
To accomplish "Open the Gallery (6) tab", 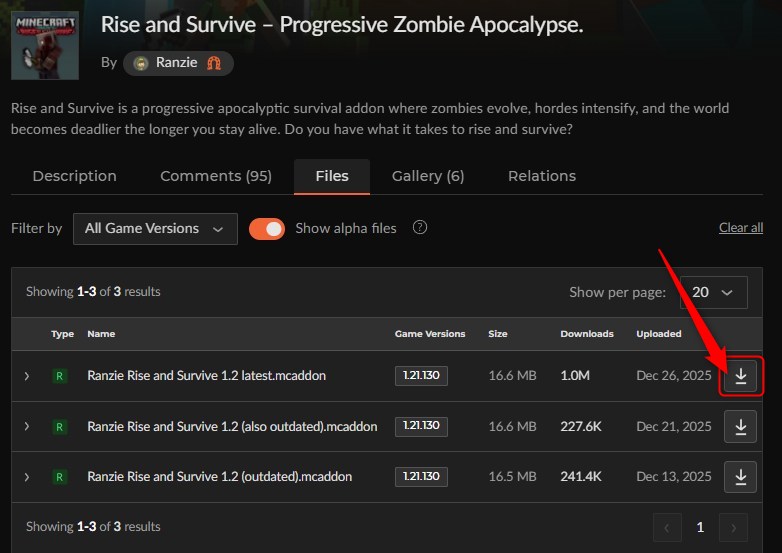I will [x=428, y=176].
